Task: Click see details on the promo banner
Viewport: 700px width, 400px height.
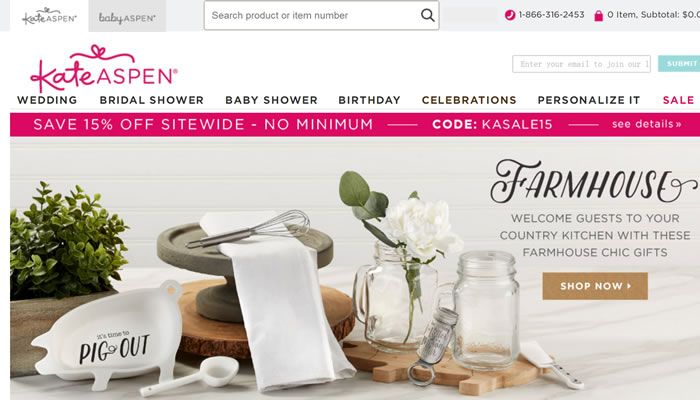Action: point(646,124)
